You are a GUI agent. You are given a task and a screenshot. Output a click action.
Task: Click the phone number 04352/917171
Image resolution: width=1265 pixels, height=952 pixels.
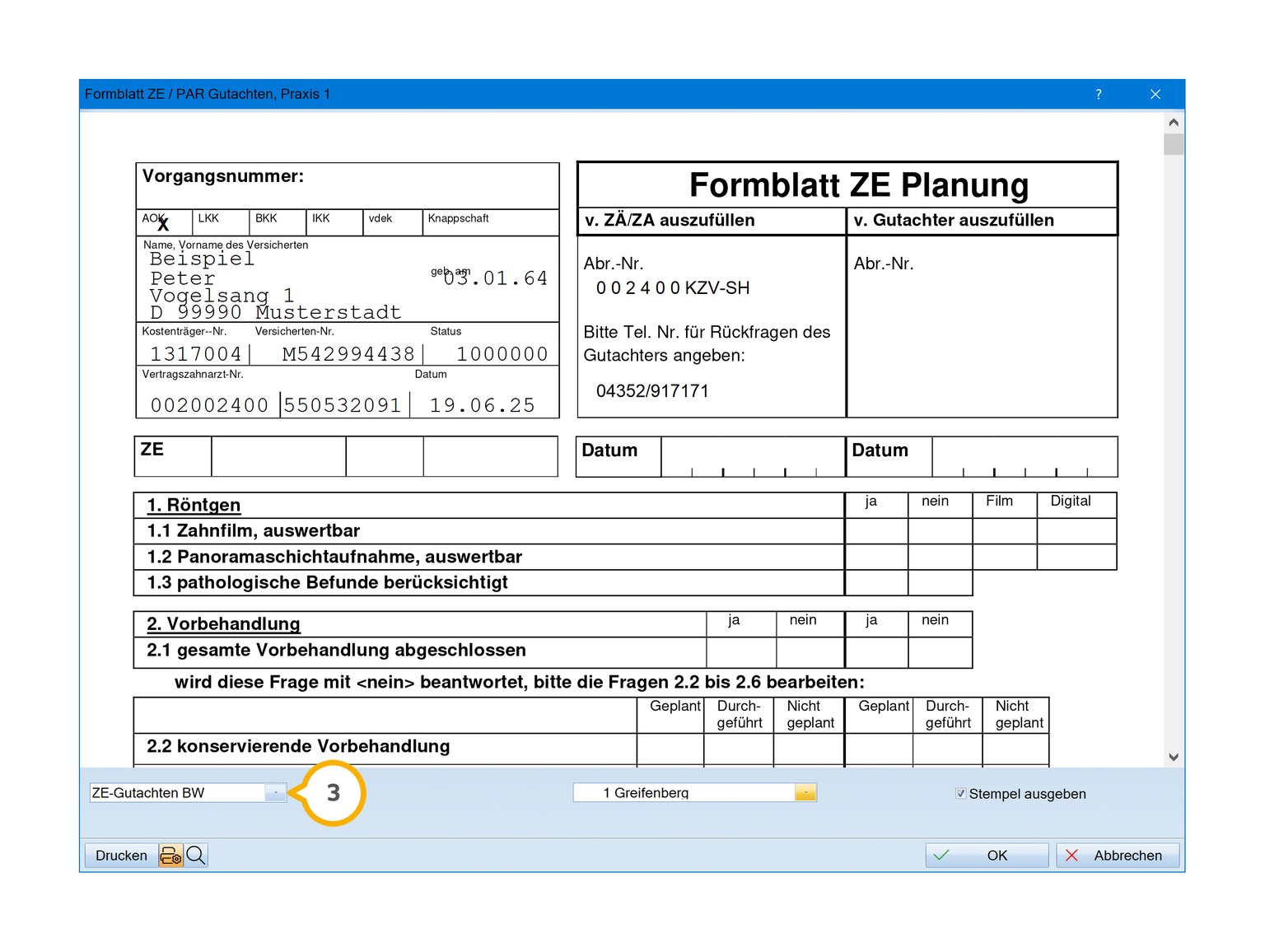(x=652, y=391)
